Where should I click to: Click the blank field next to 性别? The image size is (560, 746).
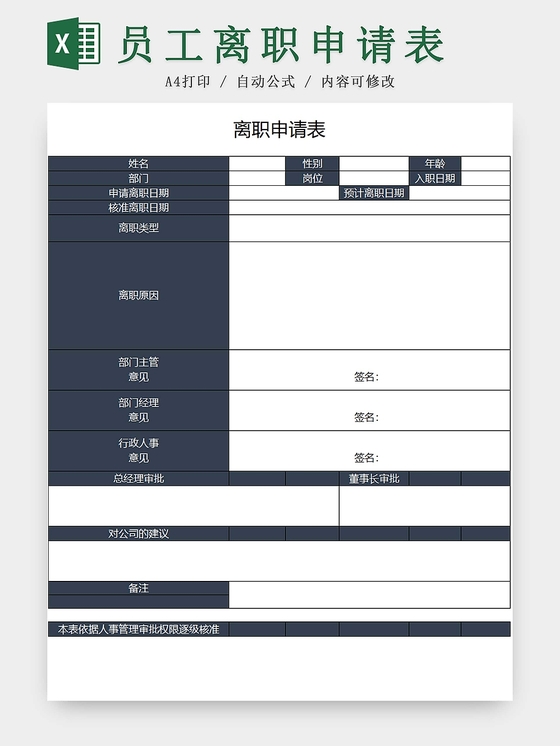374,164
